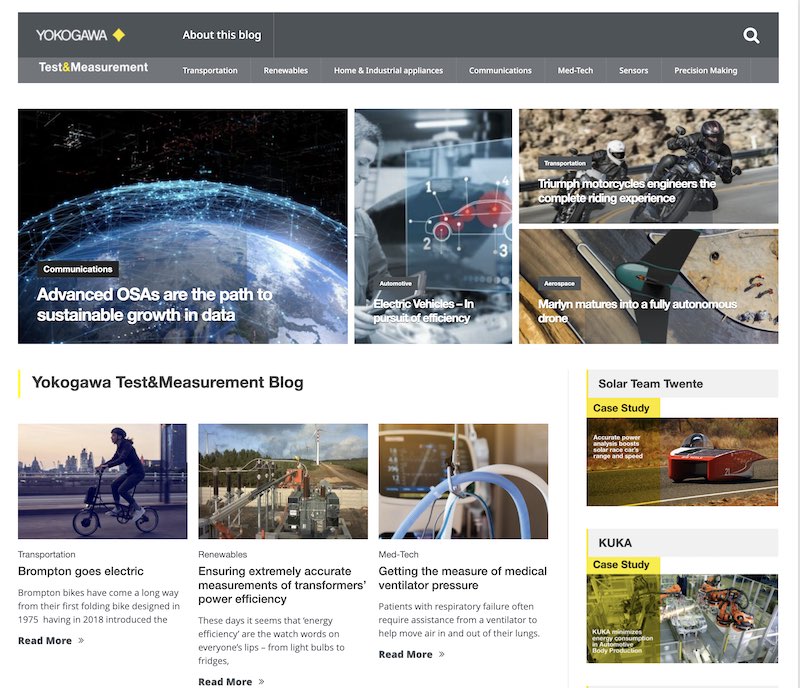Click the Brompton folding bike thumbnail
This screenshot has height=688, width=800.
click(x=102, y=481)
